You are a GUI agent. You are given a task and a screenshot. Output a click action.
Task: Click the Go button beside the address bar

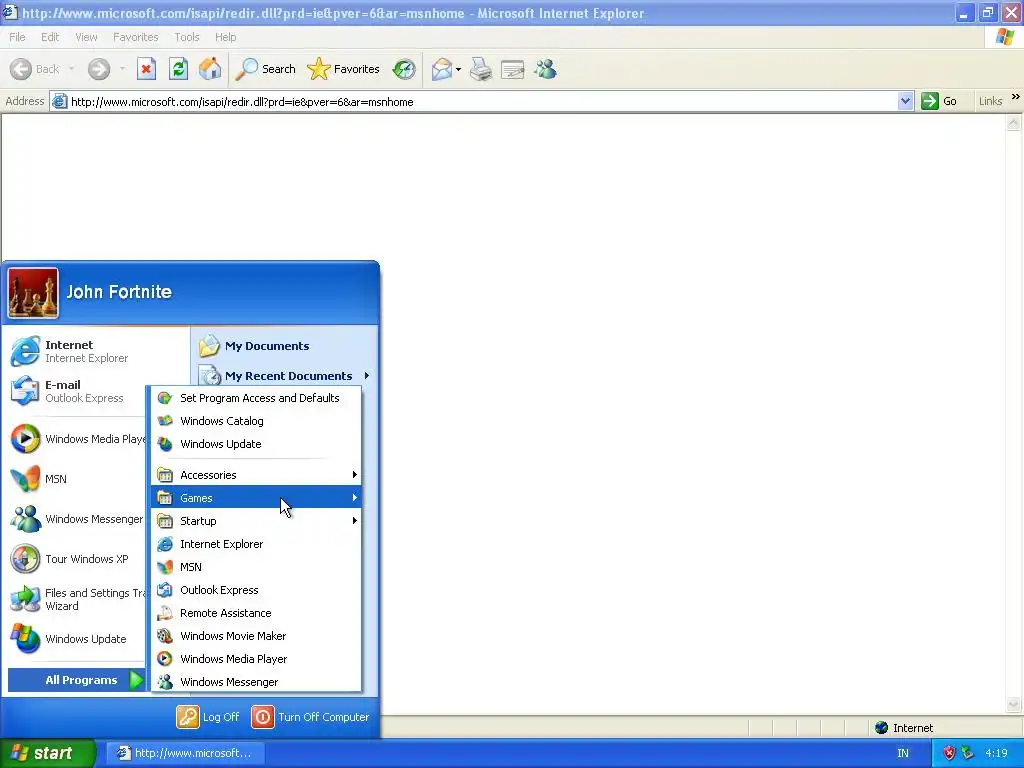tap(939, 101)
